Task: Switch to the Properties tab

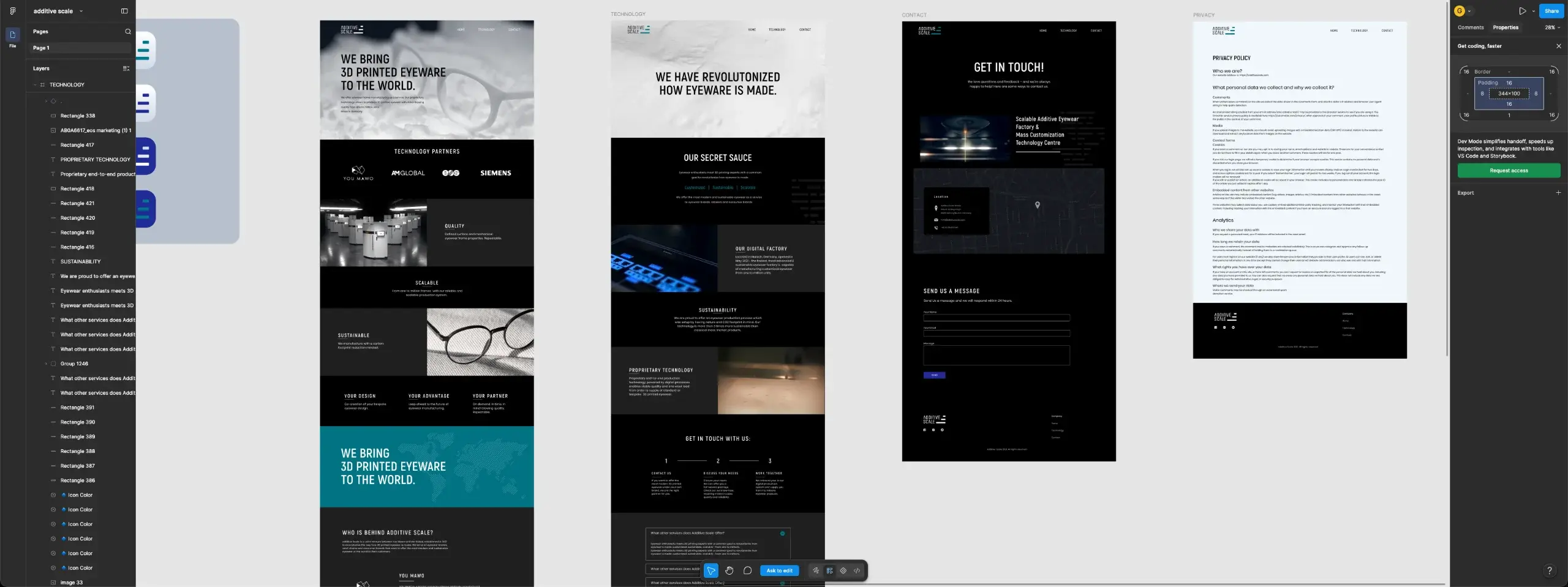Action: [1506, 28]
